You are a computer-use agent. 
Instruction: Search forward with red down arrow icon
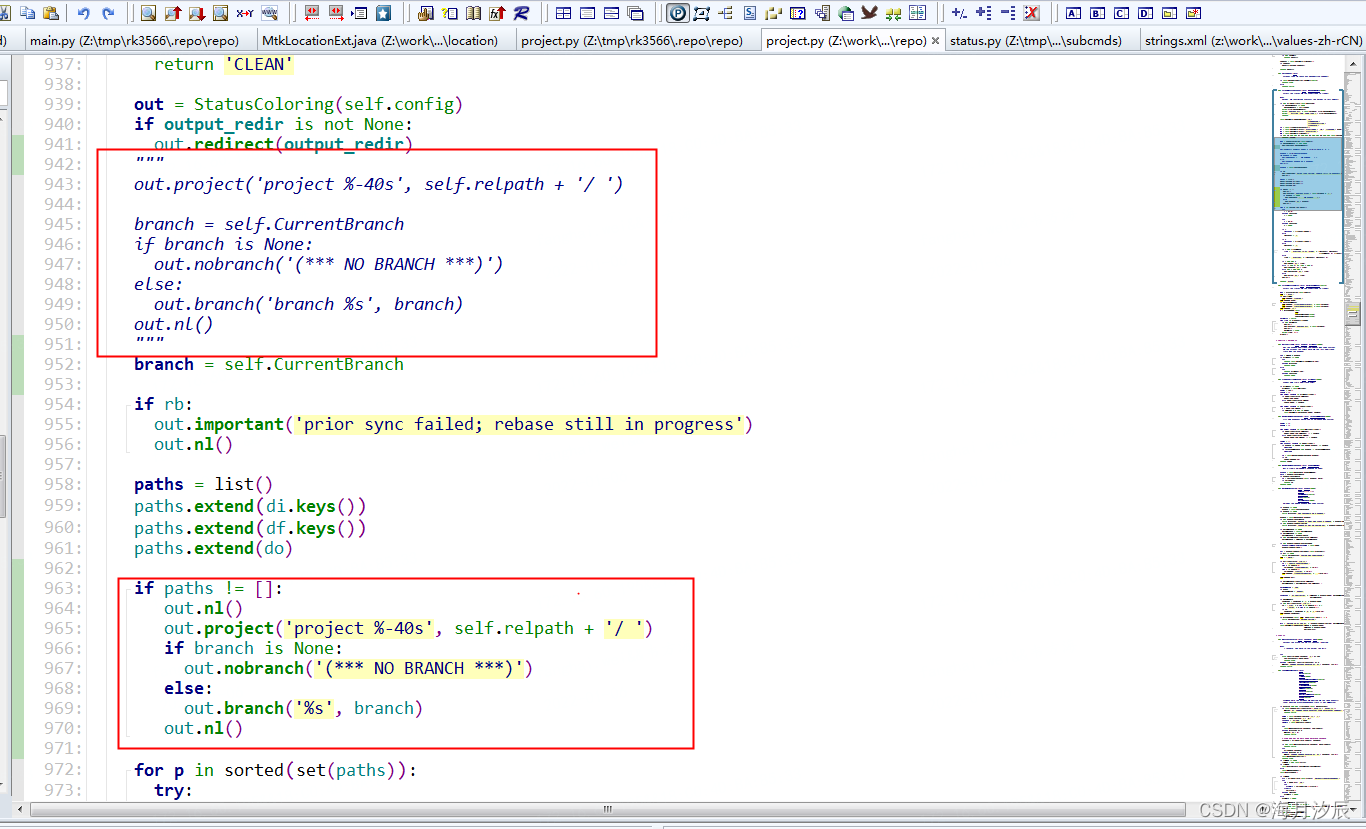[196, 13]
